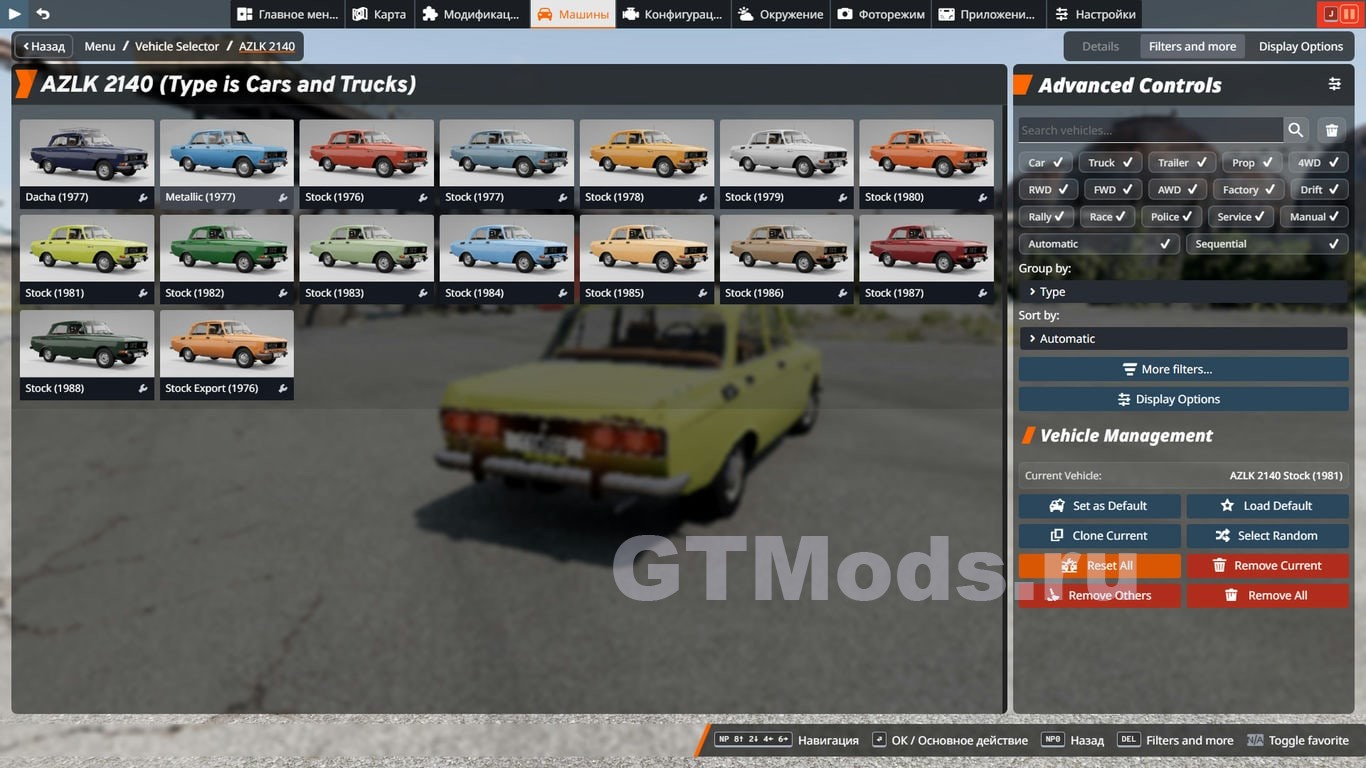Switch to the Details tab

1100,46
